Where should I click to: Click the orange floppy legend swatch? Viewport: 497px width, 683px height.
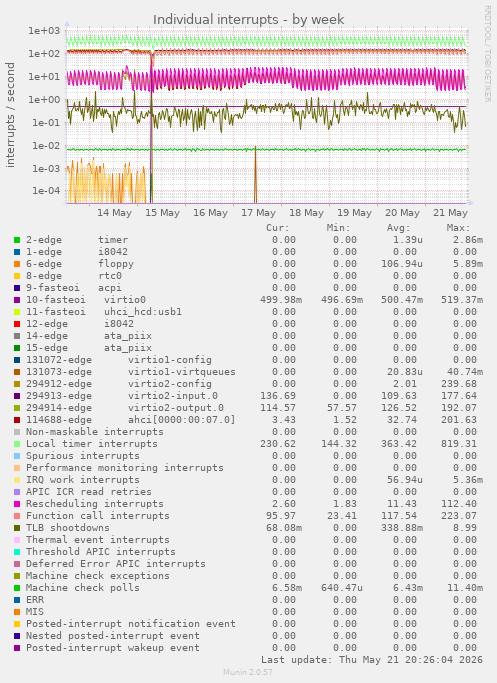[17, 264]
